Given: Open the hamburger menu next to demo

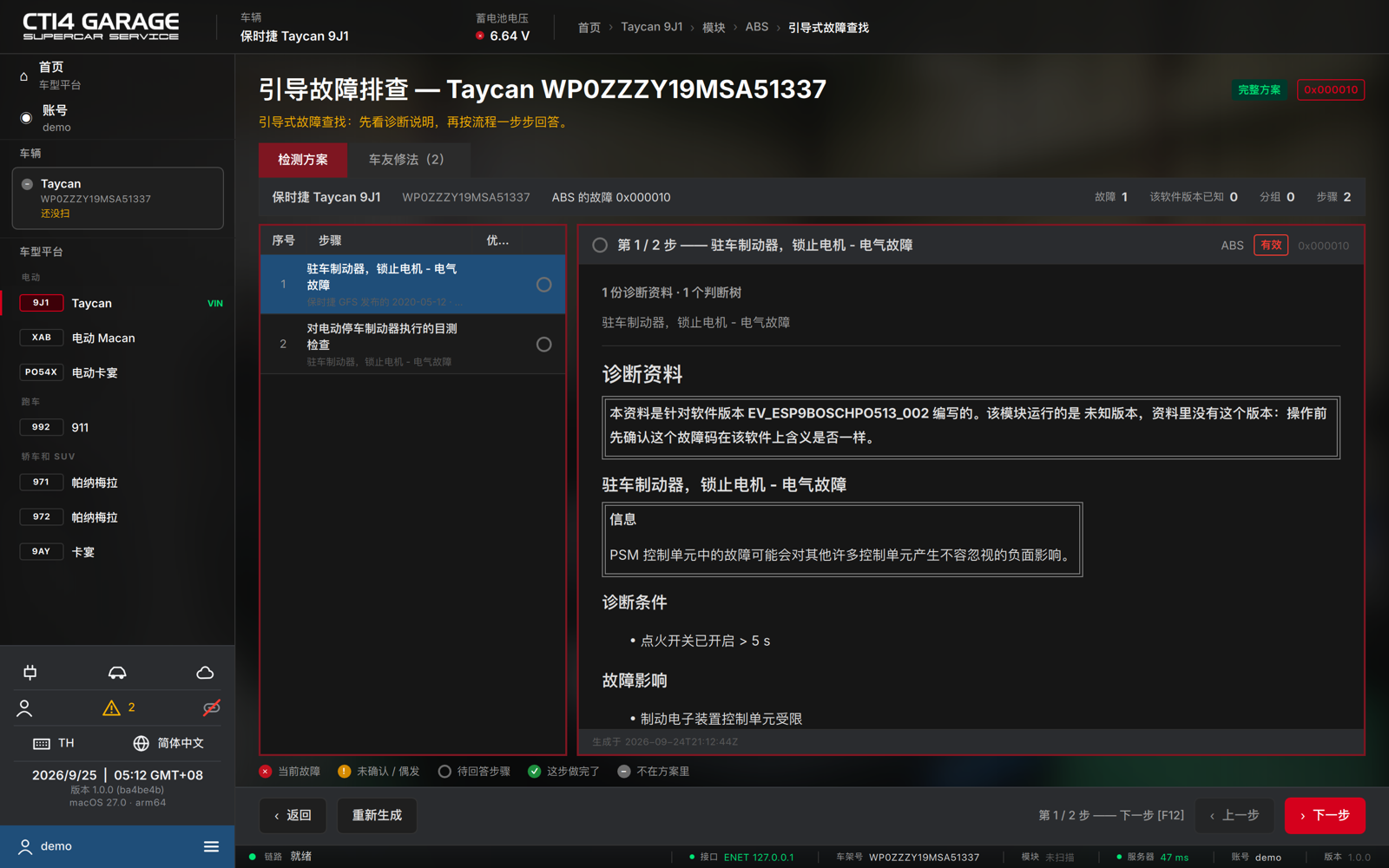Looking at the screenshot, I should (x=211, y=846).
